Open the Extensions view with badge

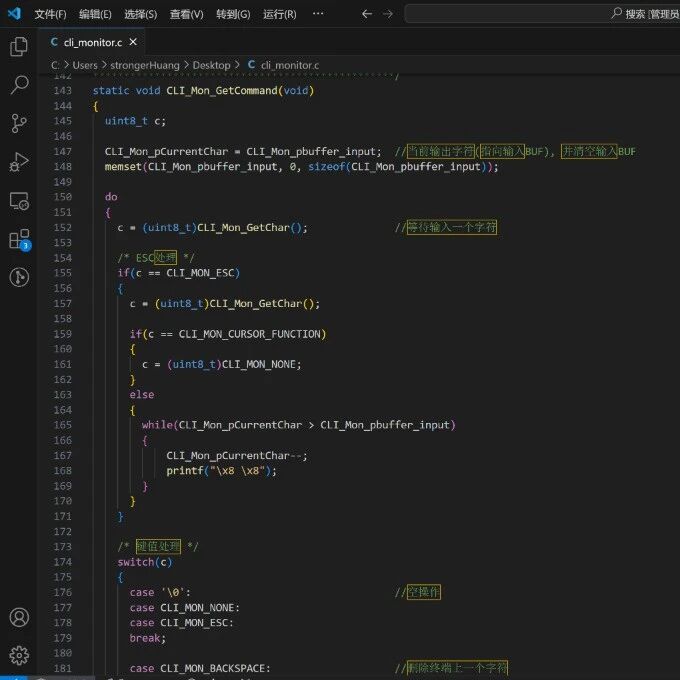[x=18, y=240]
